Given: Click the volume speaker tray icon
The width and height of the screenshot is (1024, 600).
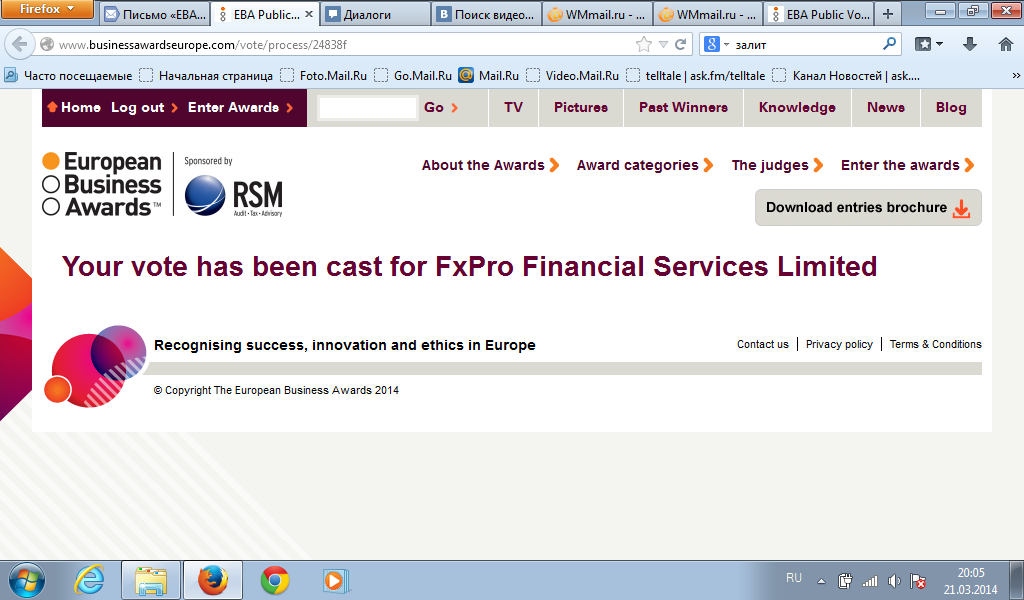Looking at the screenshot, I should point(894,580).
